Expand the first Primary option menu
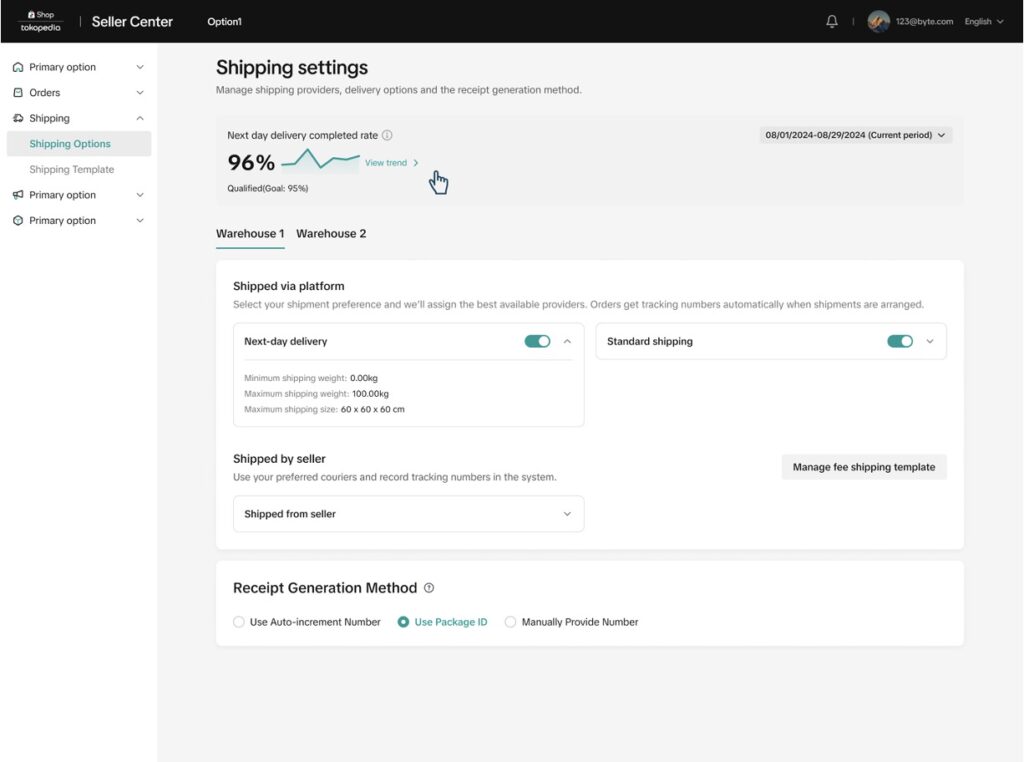Screen dimensions: 1024x762 (140, 67)
